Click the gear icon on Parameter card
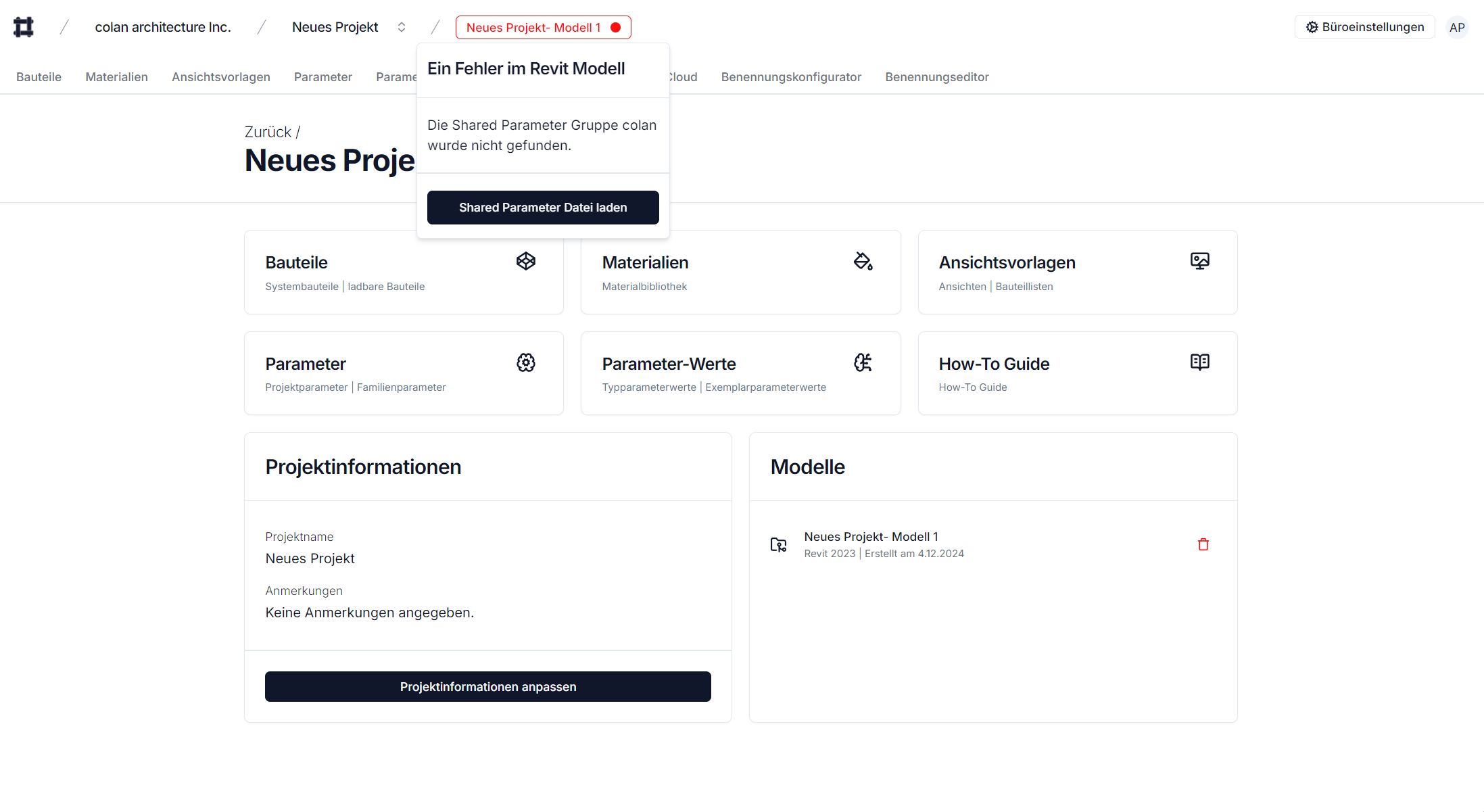The width and height of the screenshot is (1484, 812). pyautogui.click(x=526, y=362)
